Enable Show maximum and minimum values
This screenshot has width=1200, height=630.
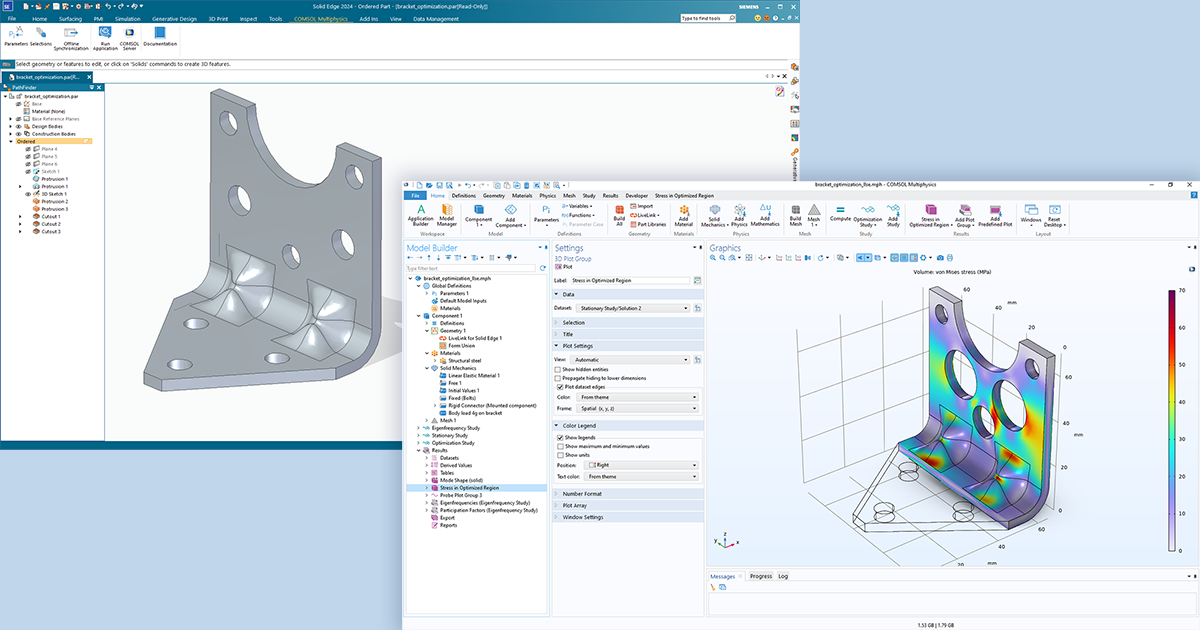(x=558, y=446)
